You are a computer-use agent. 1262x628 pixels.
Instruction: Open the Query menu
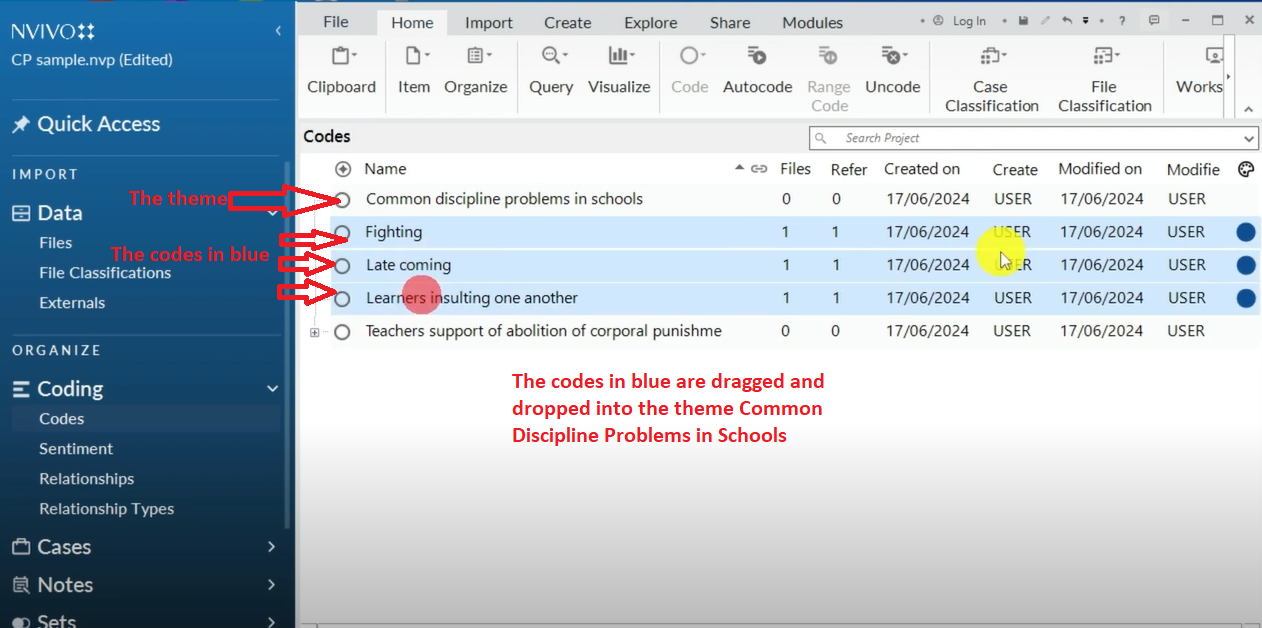coord(551,69)
